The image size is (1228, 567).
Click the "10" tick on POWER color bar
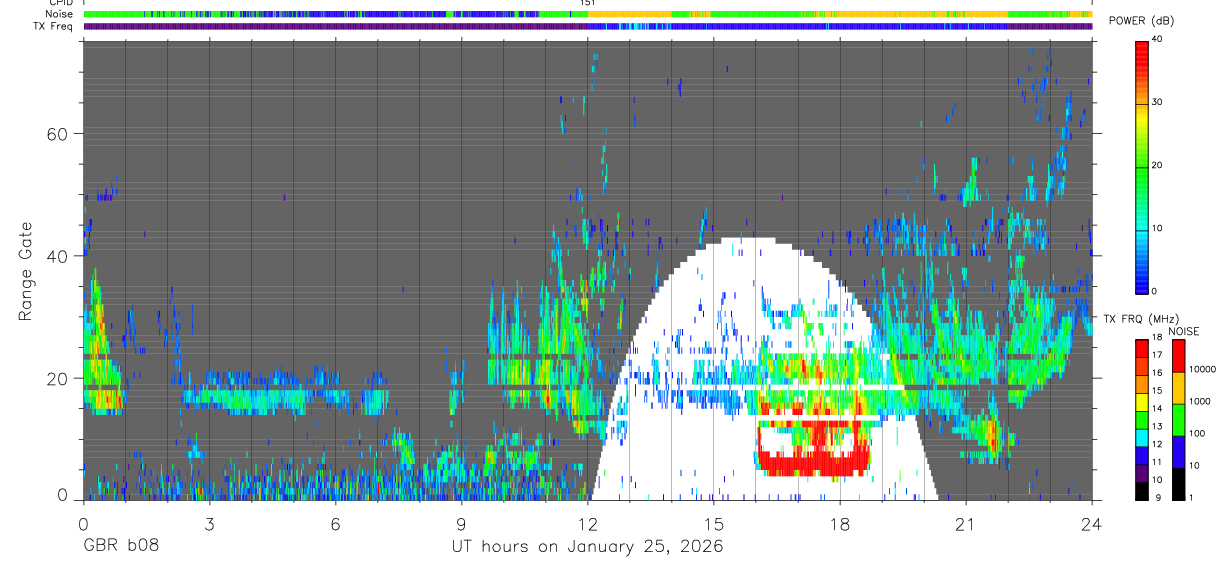[x=1159, y=228]
